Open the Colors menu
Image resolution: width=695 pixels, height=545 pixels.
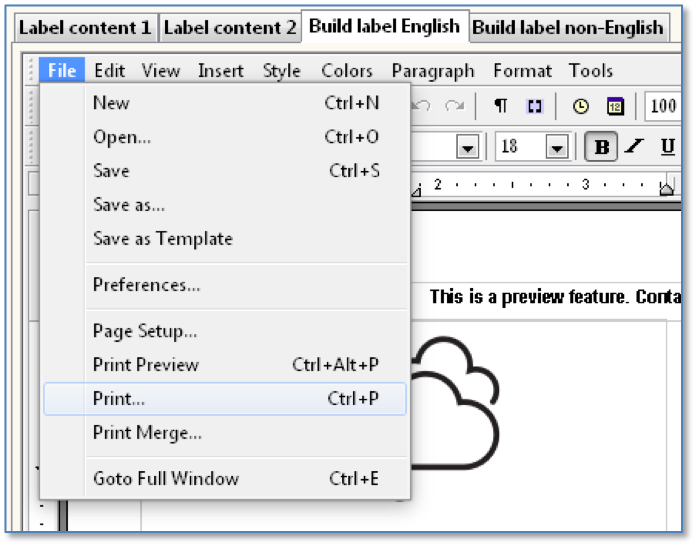coord(347,70)
